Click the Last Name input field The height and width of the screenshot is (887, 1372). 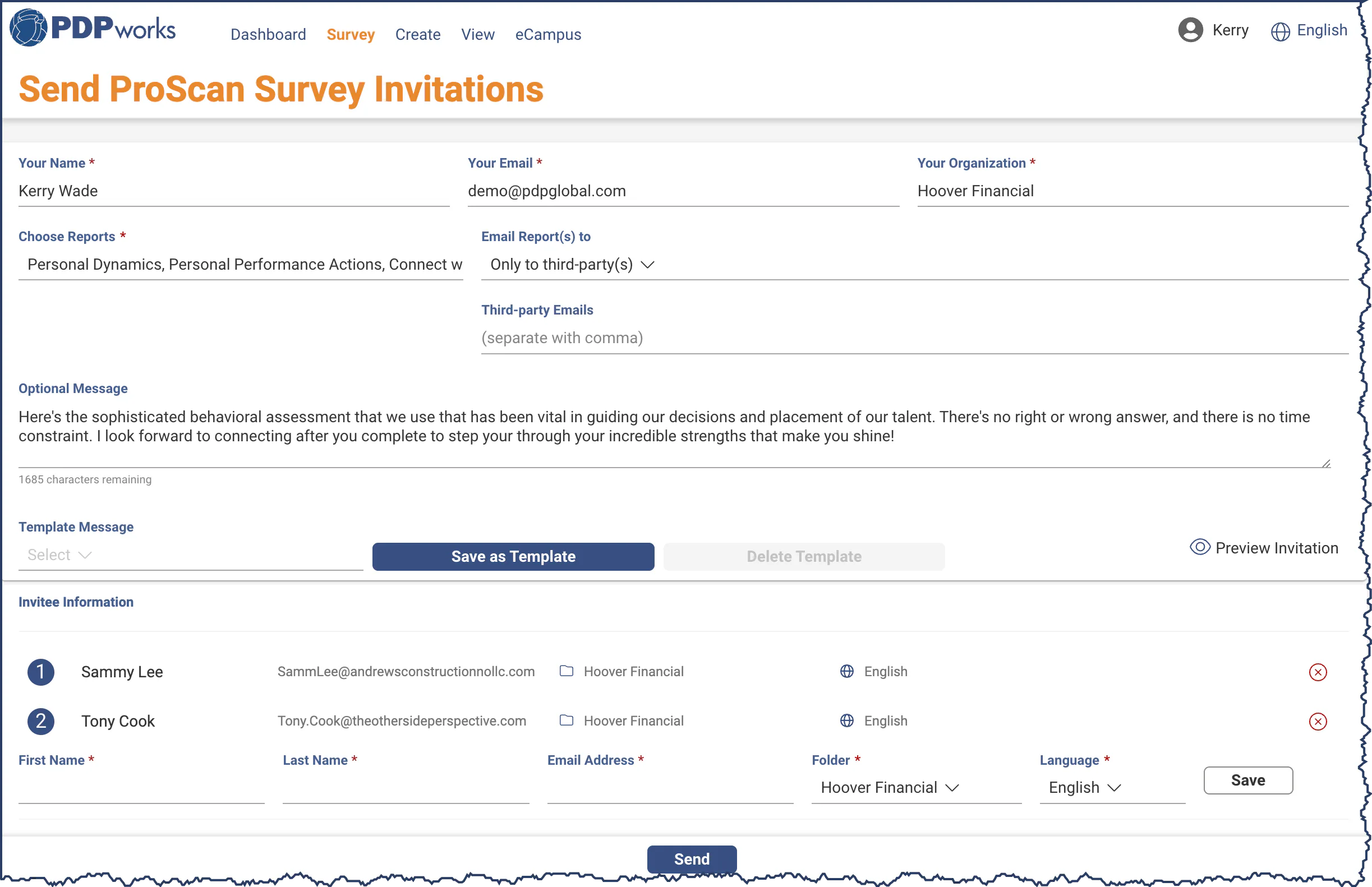click(x=406, y=788)
